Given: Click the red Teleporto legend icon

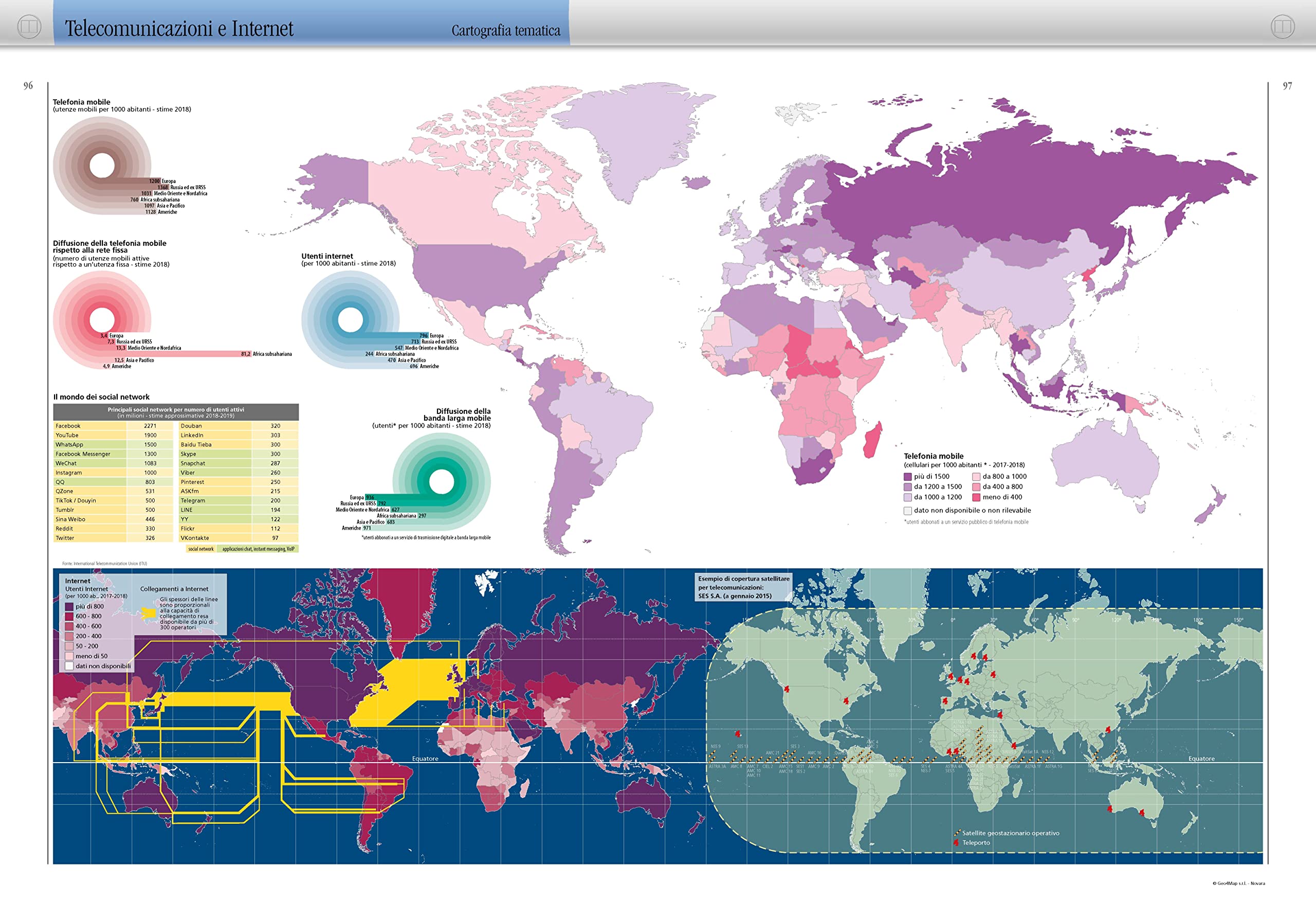Looking at the screenshot, I should (x=956, y=842).
